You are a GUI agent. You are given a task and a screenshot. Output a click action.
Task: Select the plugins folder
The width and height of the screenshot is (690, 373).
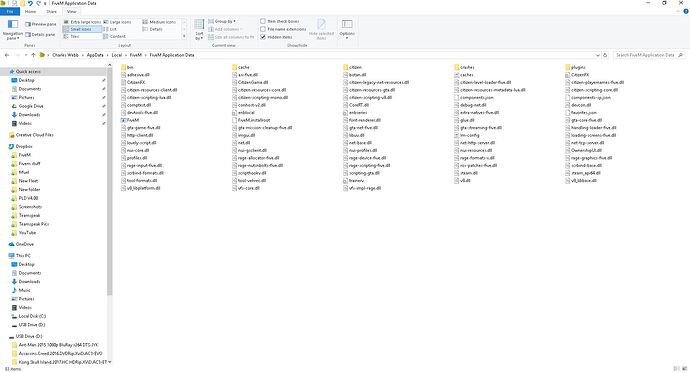(x=575, y=67)
